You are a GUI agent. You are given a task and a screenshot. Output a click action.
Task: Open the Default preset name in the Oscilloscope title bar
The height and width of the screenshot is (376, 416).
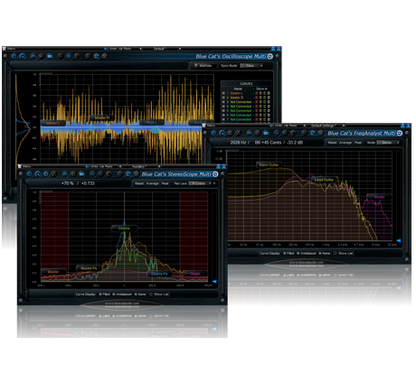160,49
